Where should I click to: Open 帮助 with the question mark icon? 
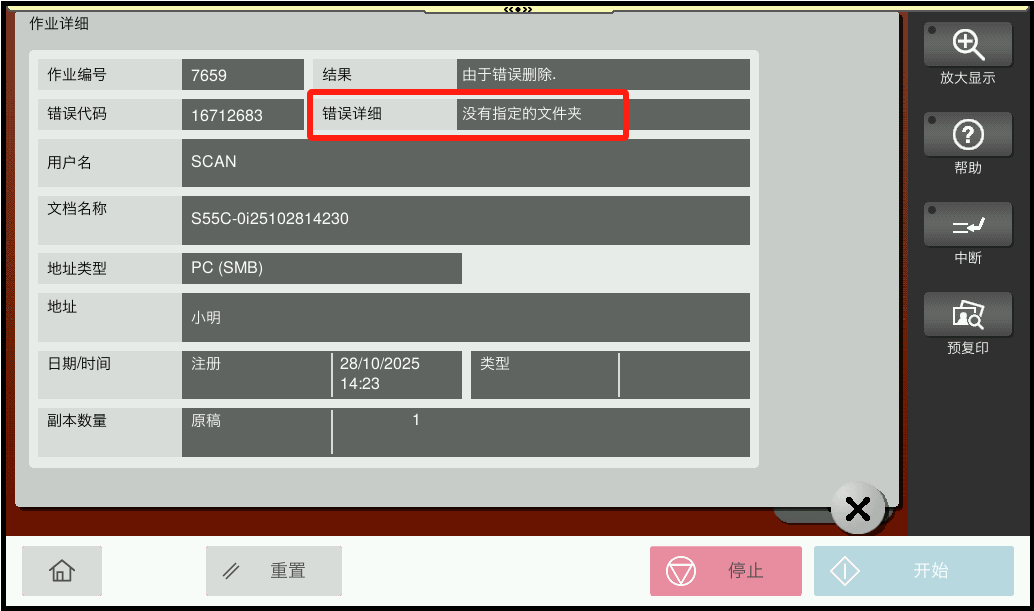(967, 135)
